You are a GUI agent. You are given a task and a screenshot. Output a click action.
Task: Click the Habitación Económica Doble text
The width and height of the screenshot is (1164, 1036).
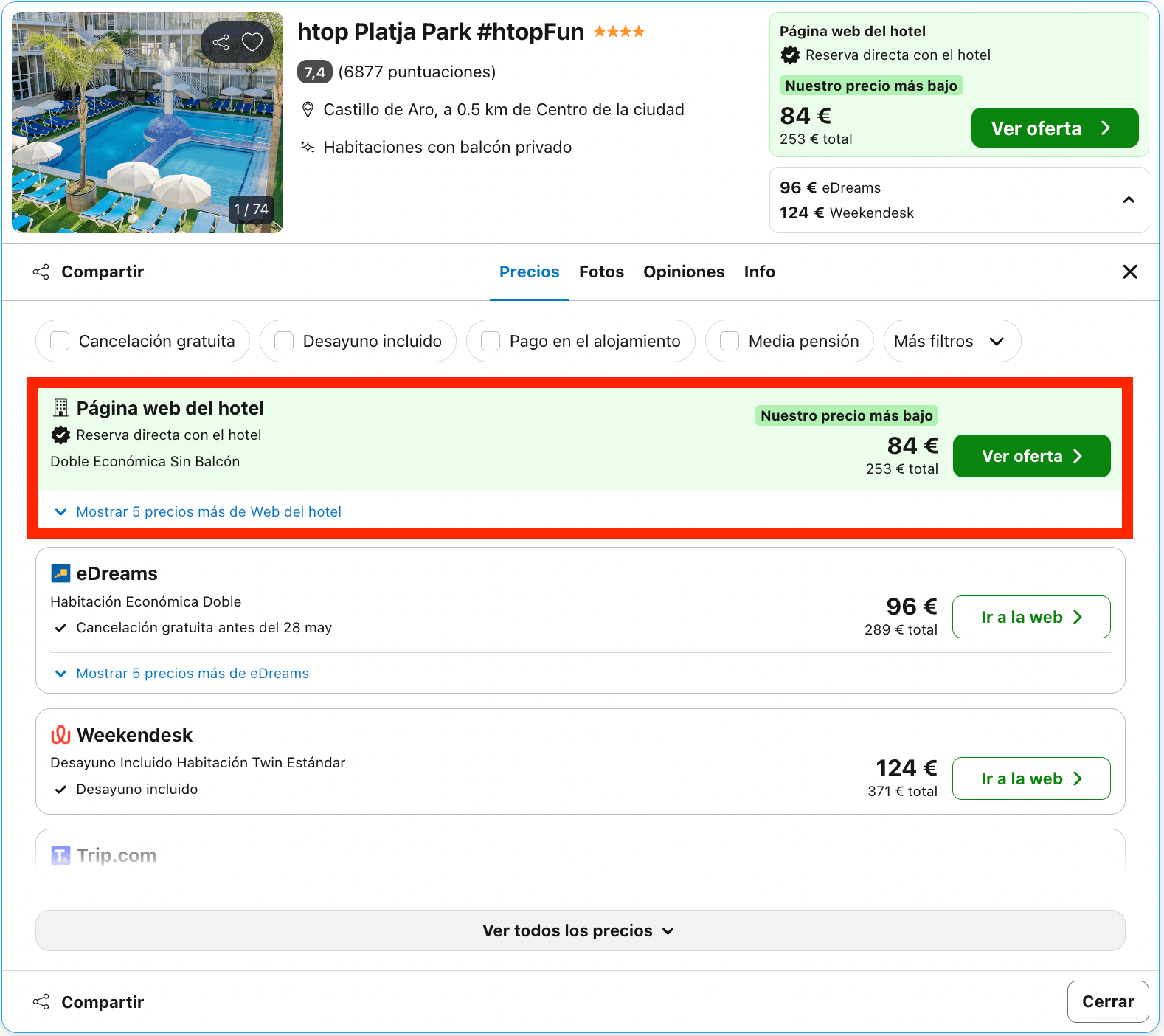(146, 601)
